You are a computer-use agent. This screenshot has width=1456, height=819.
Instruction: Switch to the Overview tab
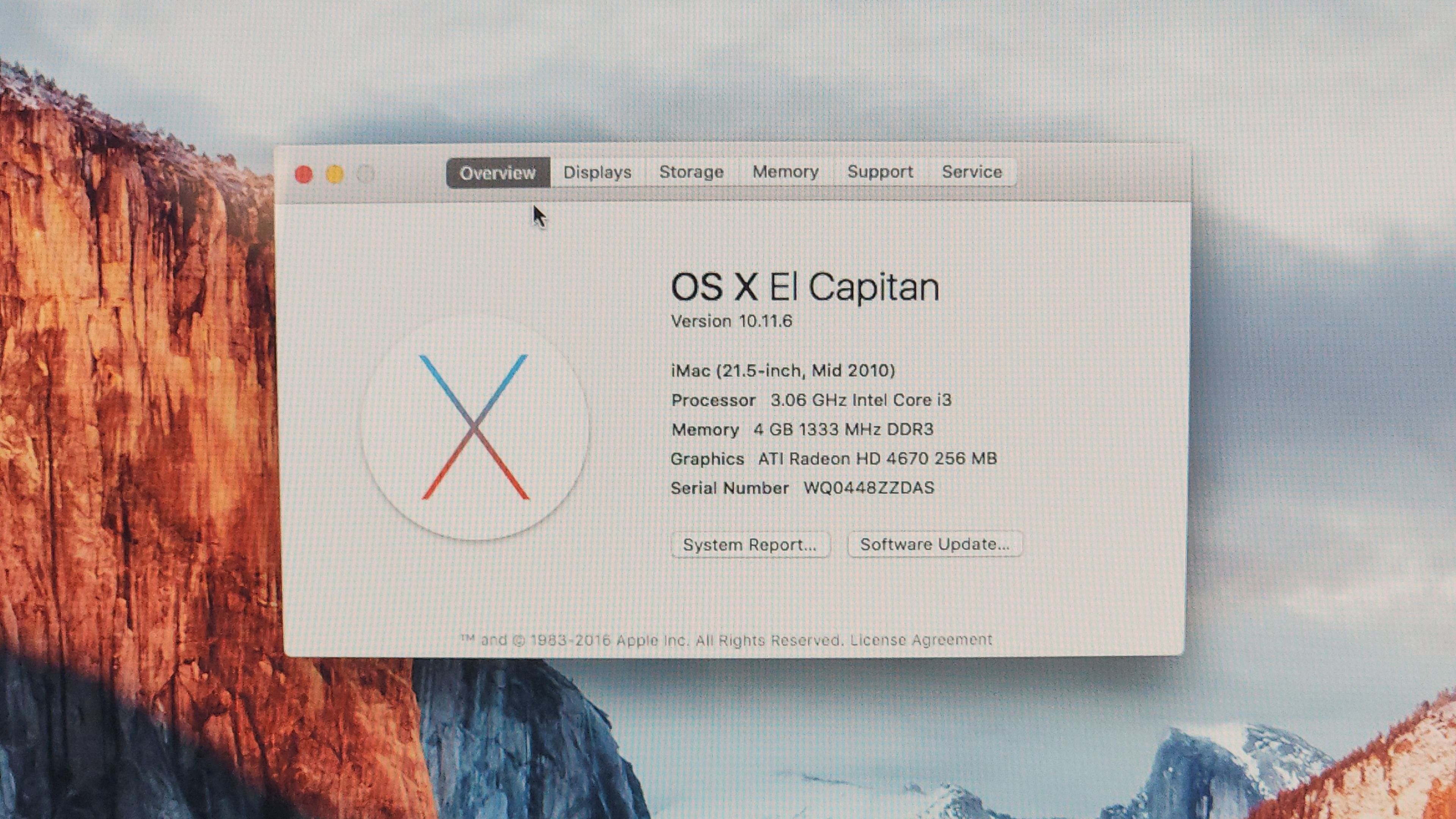coord(498,173)
